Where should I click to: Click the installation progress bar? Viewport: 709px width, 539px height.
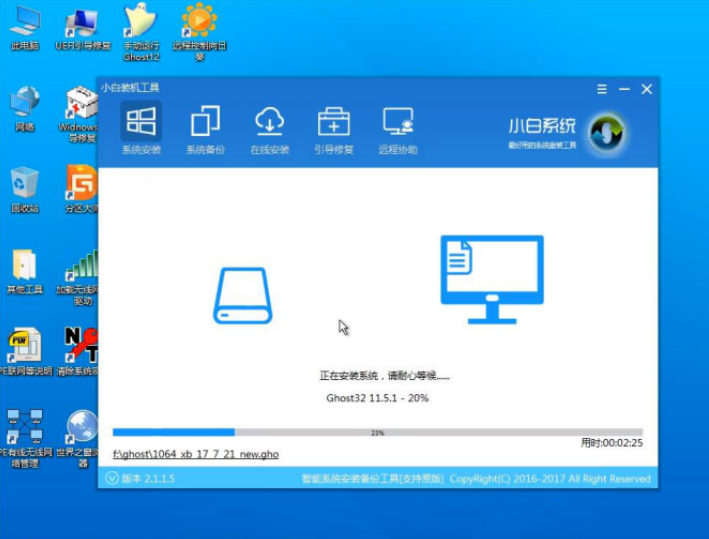(378, 433)
